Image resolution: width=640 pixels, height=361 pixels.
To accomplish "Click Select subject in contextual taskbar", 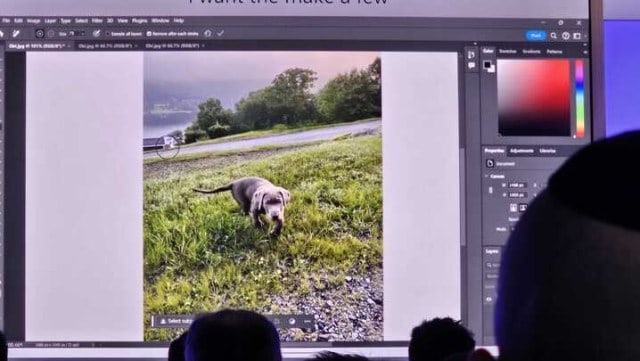I will coord(177,321).
